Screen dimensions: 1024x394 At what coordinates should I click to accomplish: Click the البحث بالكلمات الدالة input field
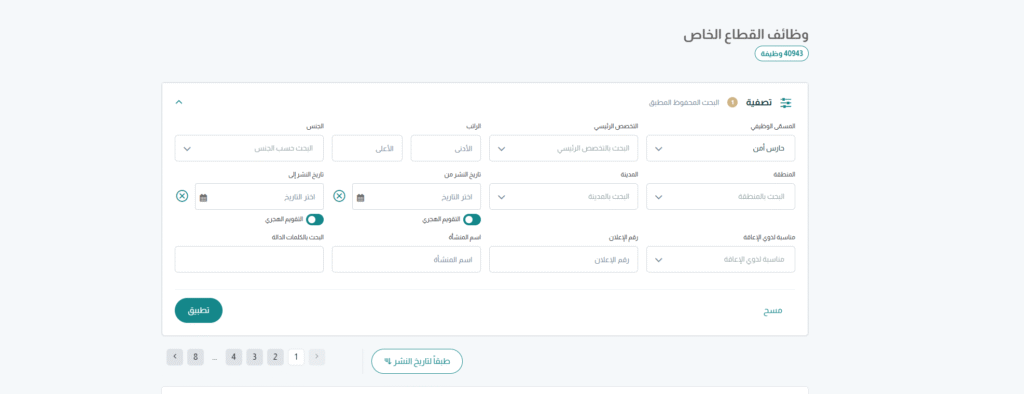pyautogui.click(x=249, y=259)
